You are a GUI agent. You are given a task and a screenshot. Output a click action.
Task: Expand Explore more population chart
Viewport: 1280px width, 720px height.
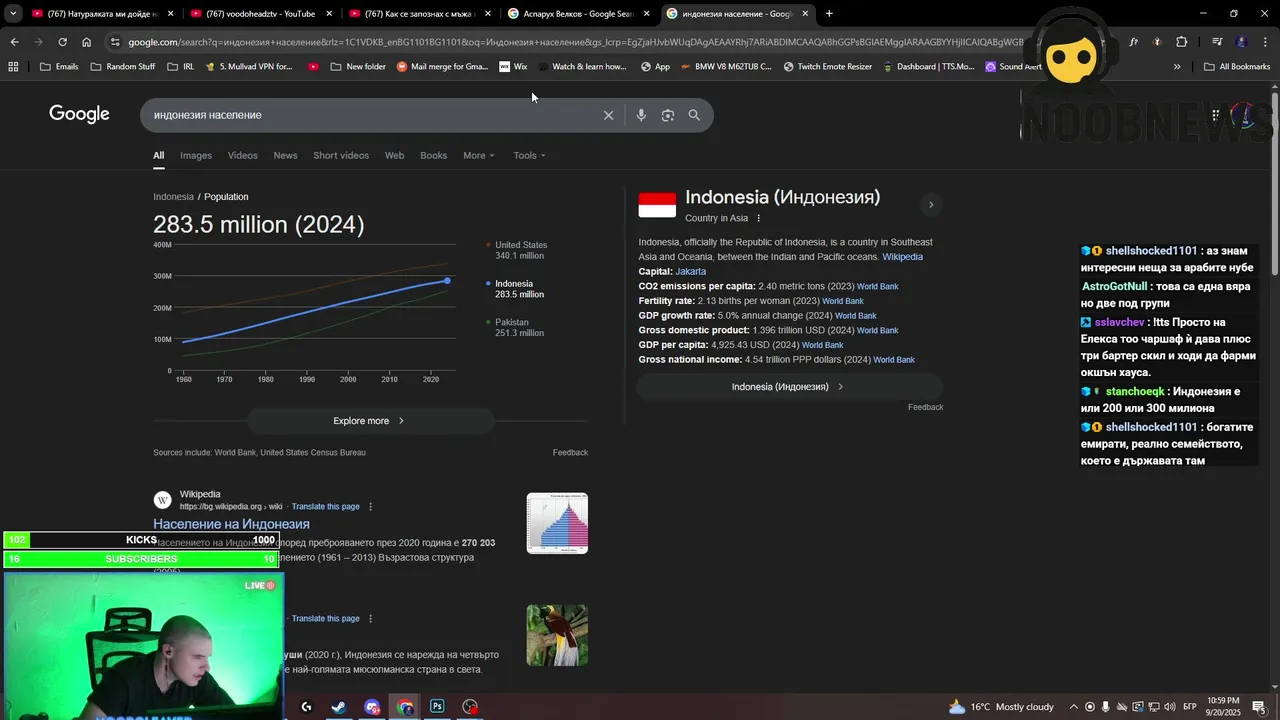tap(370, 421)
